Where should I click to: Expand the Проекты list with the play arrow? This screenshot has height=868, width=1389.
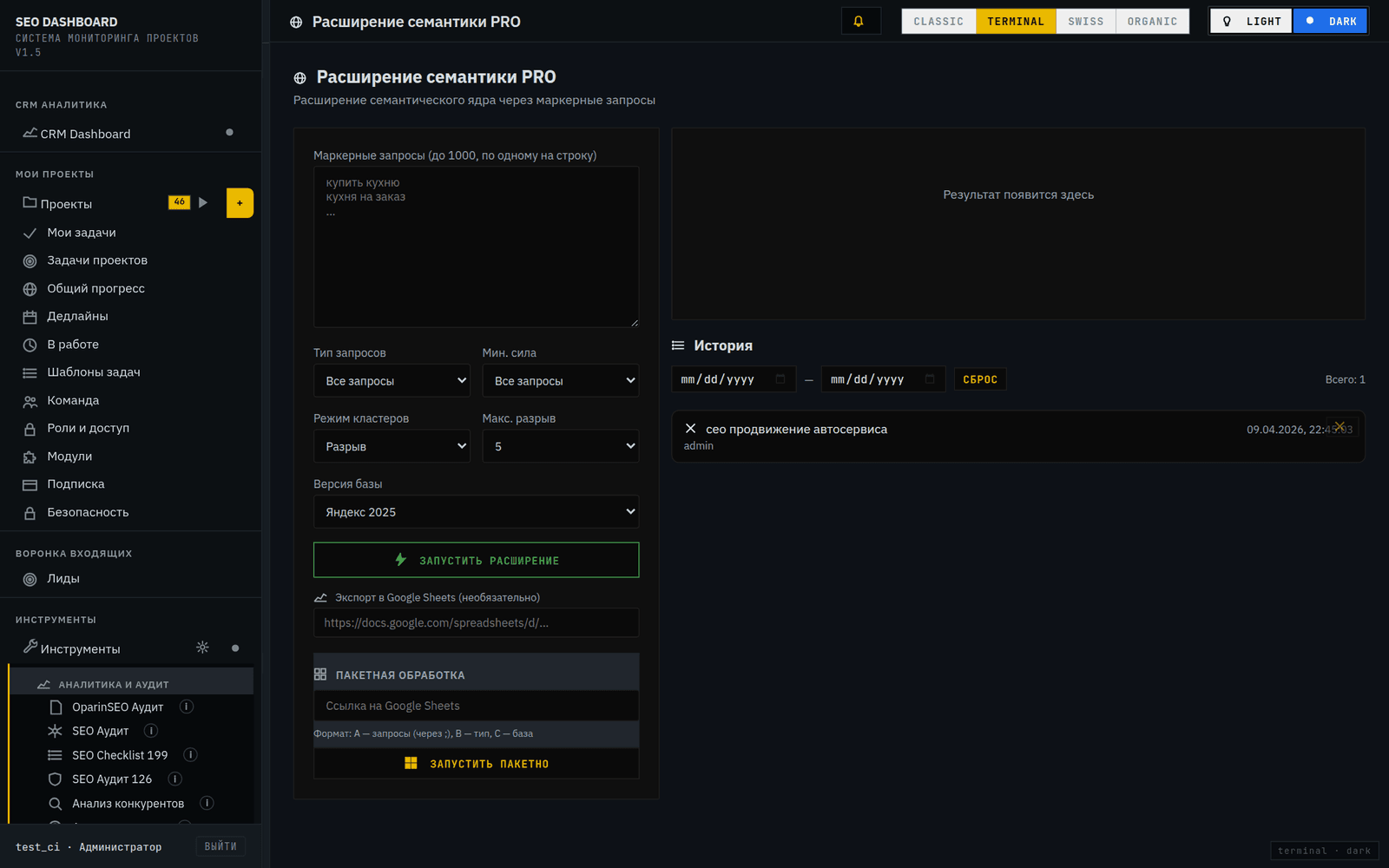(x=203, y=202)
